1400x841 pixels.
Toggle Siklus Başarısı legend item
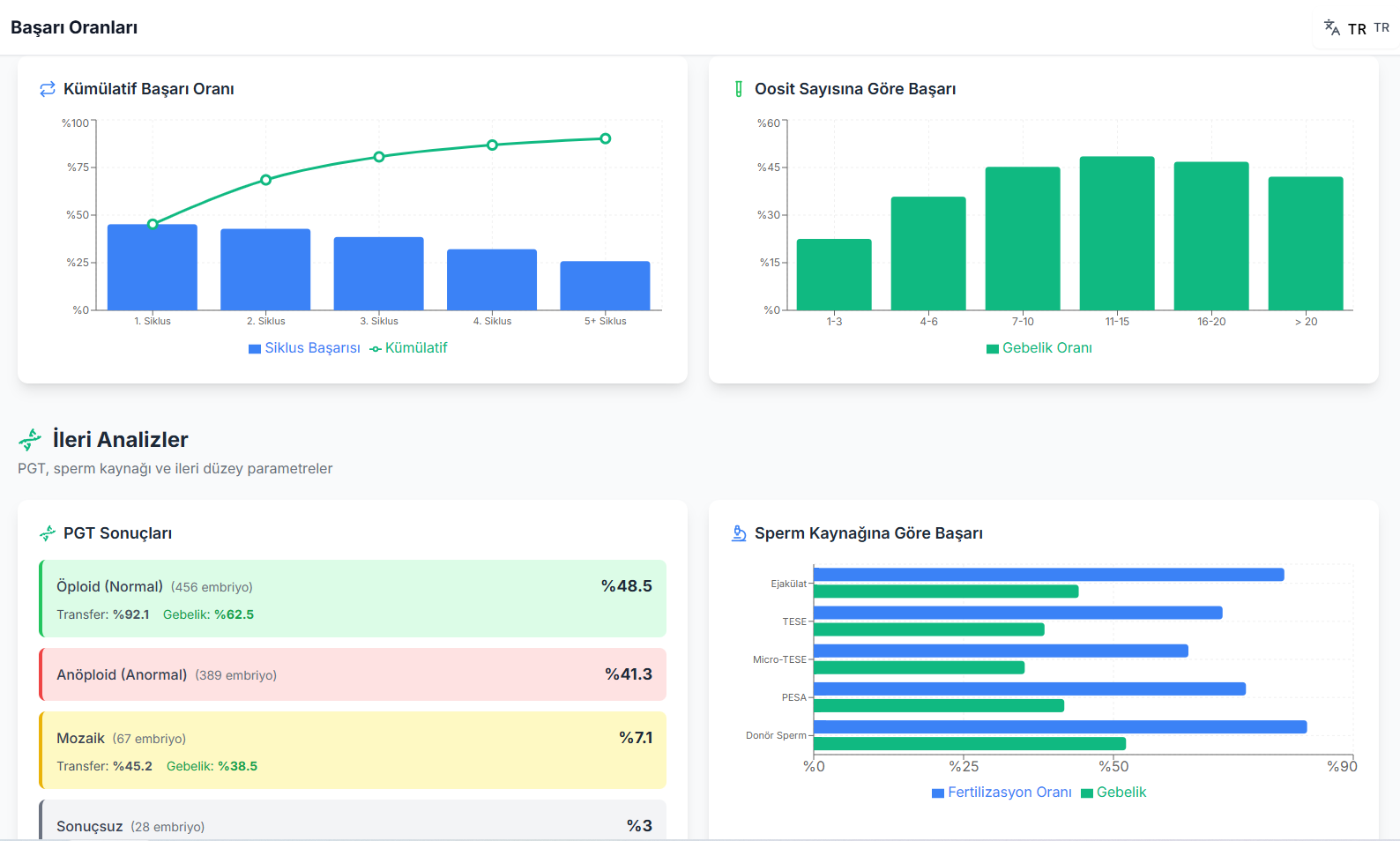304,348
